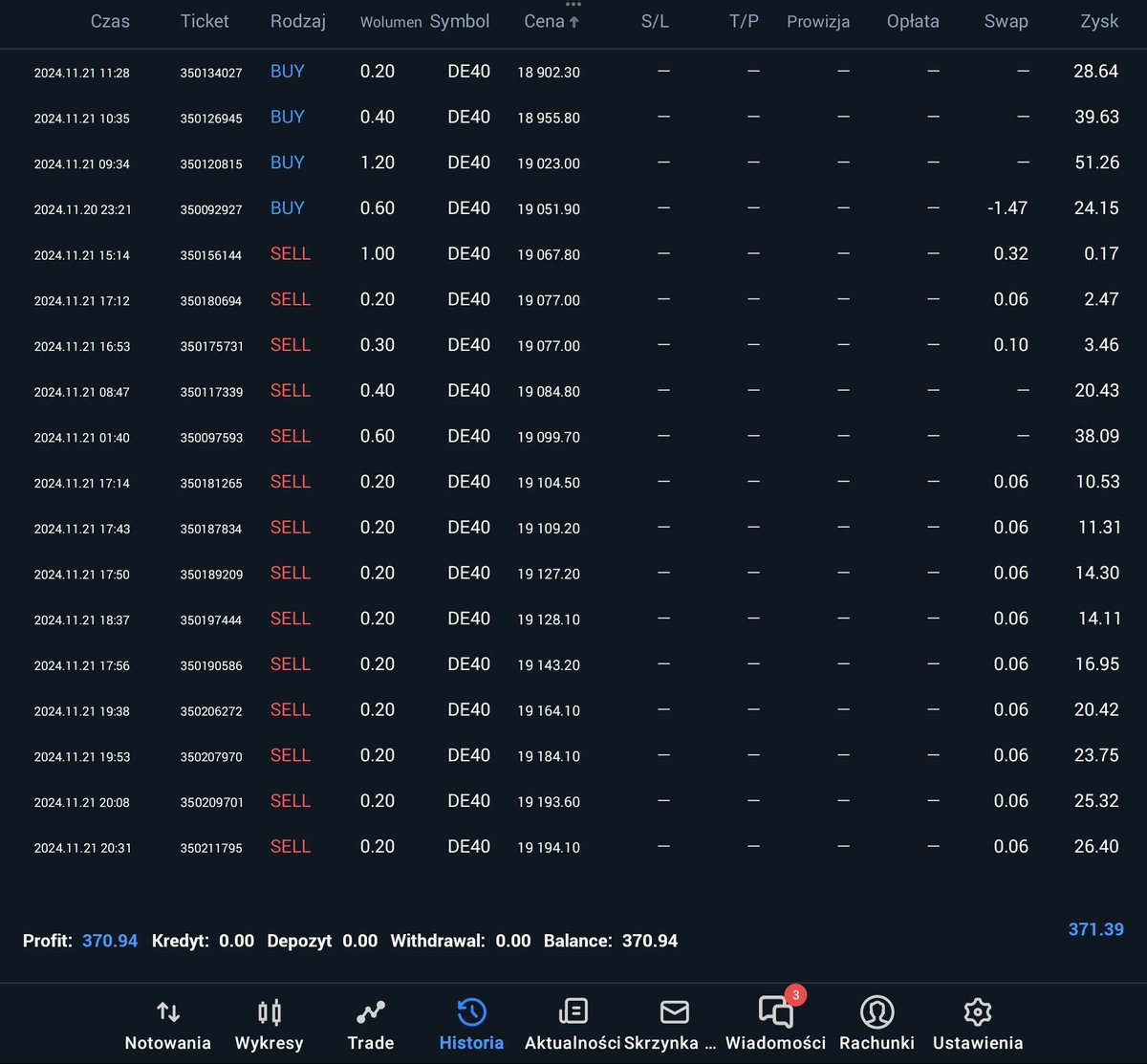Screen dimensions: 1147x1064
Task: Open the Skrzynka mailbox icon
Action: pos(675,1011)
